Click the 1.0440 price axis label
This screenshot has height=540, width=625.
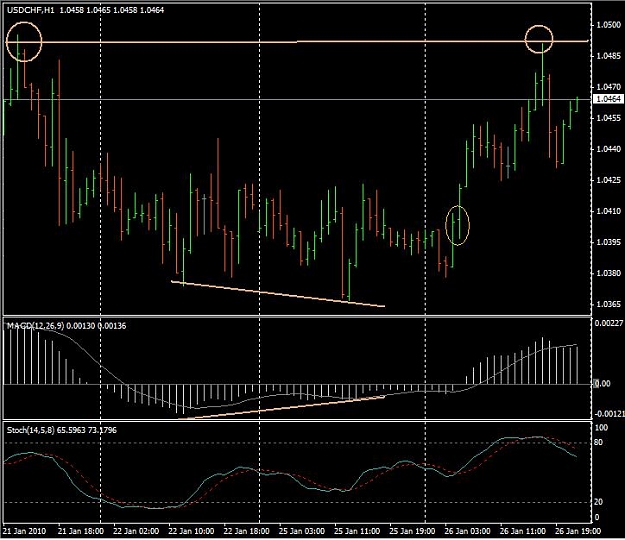coord(608,149)
